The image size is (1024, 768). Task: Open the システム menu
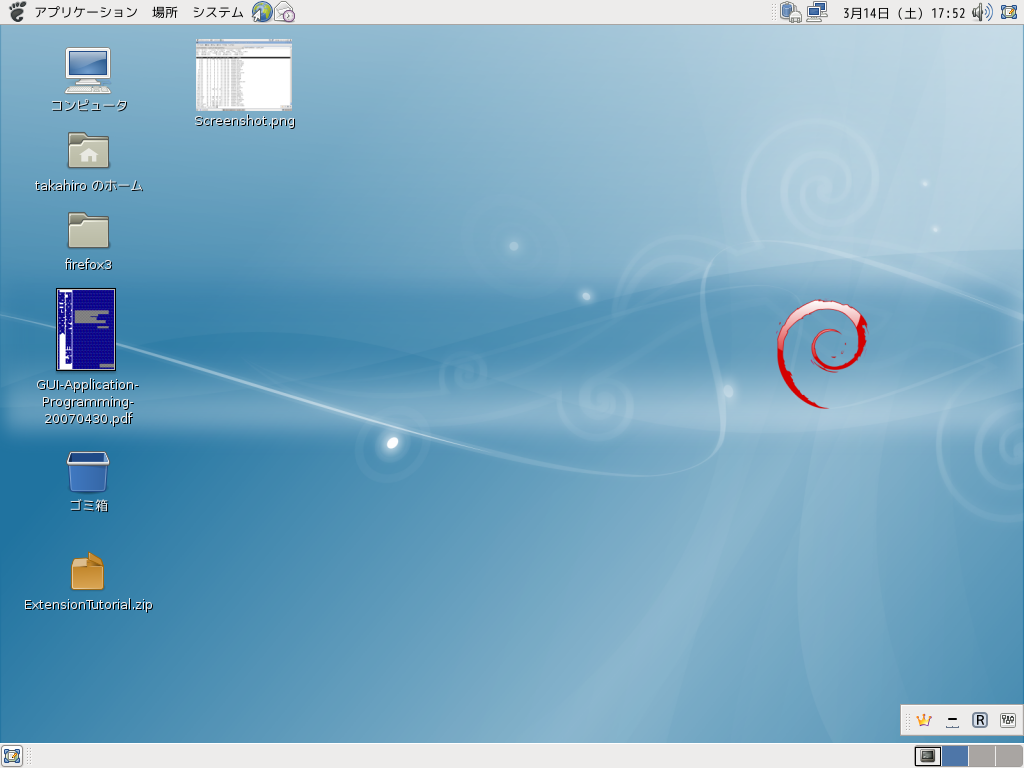(217, 12)
